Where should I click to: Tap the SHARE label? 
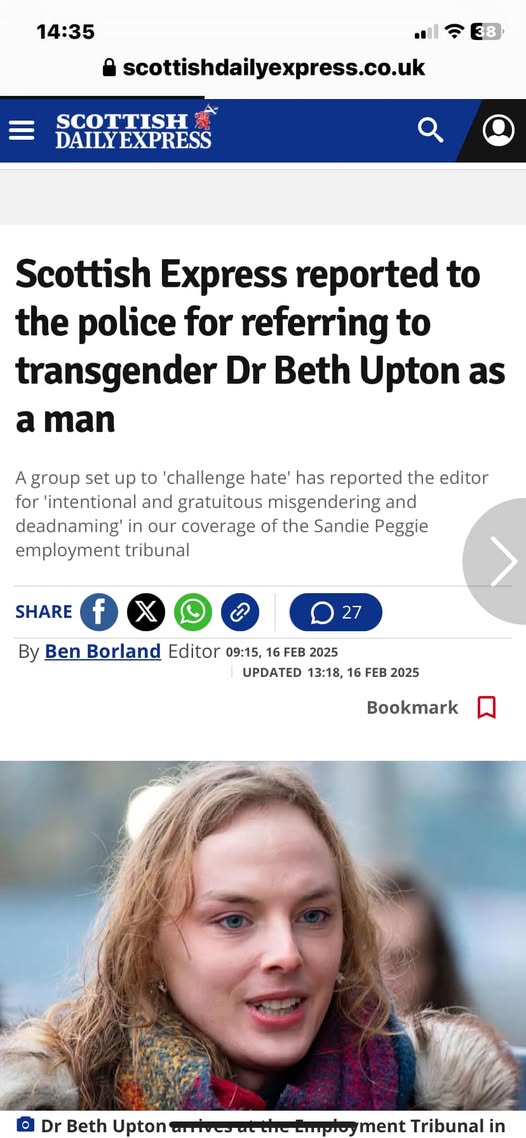(x=44, y=612)
